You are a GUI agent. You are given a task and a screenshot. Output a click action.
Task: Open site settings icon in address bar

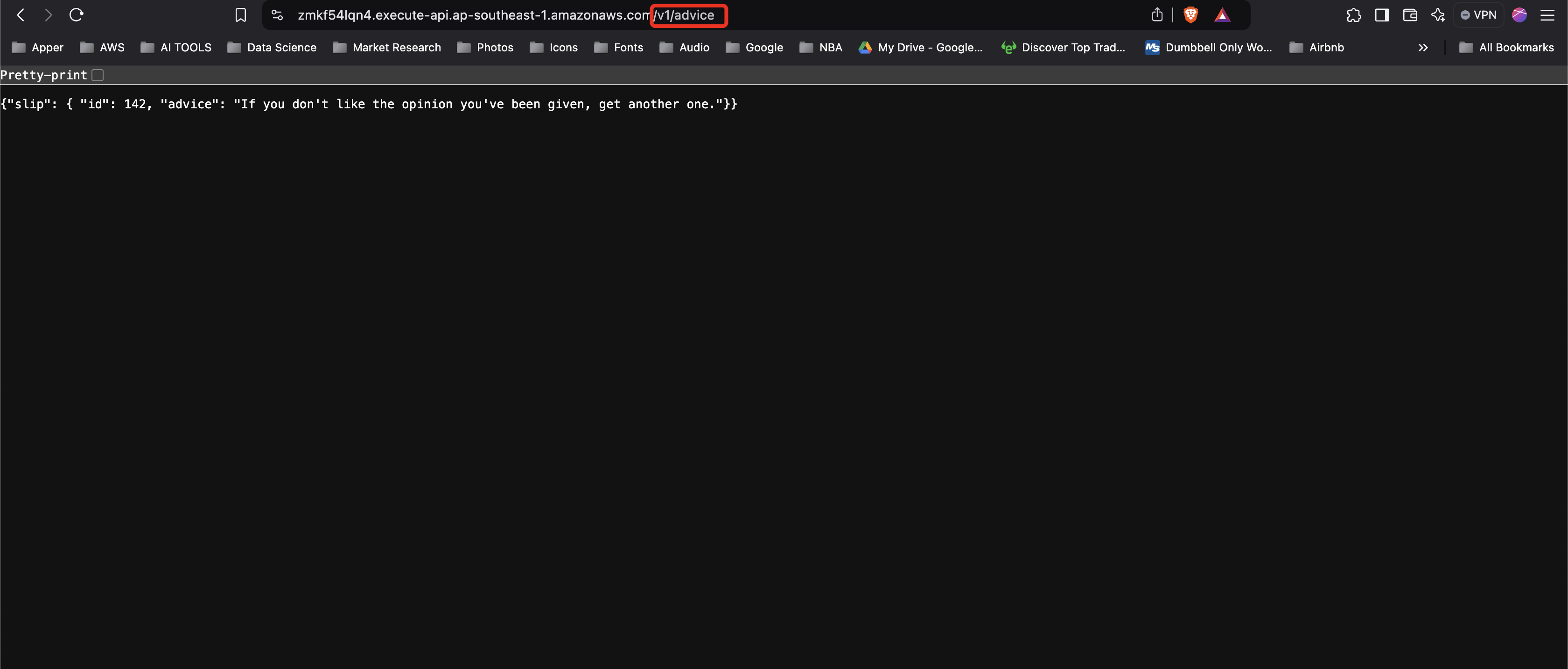click(x=277, y=15)
